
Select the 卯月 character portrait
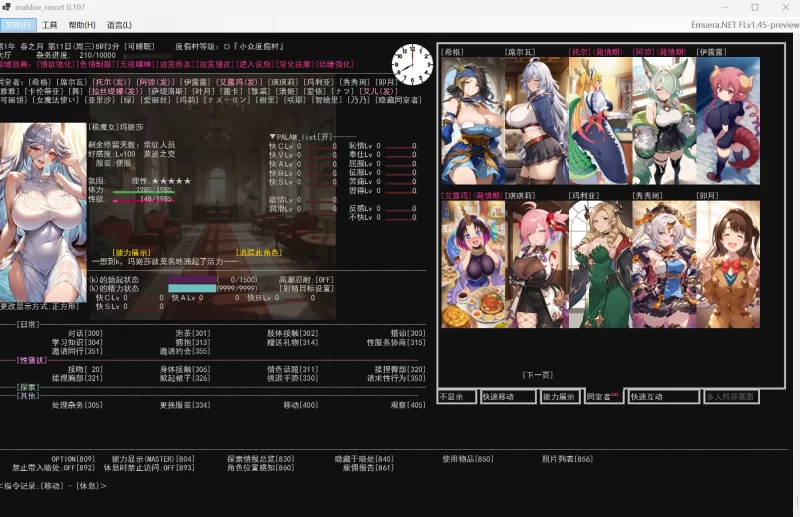(728, 264)
